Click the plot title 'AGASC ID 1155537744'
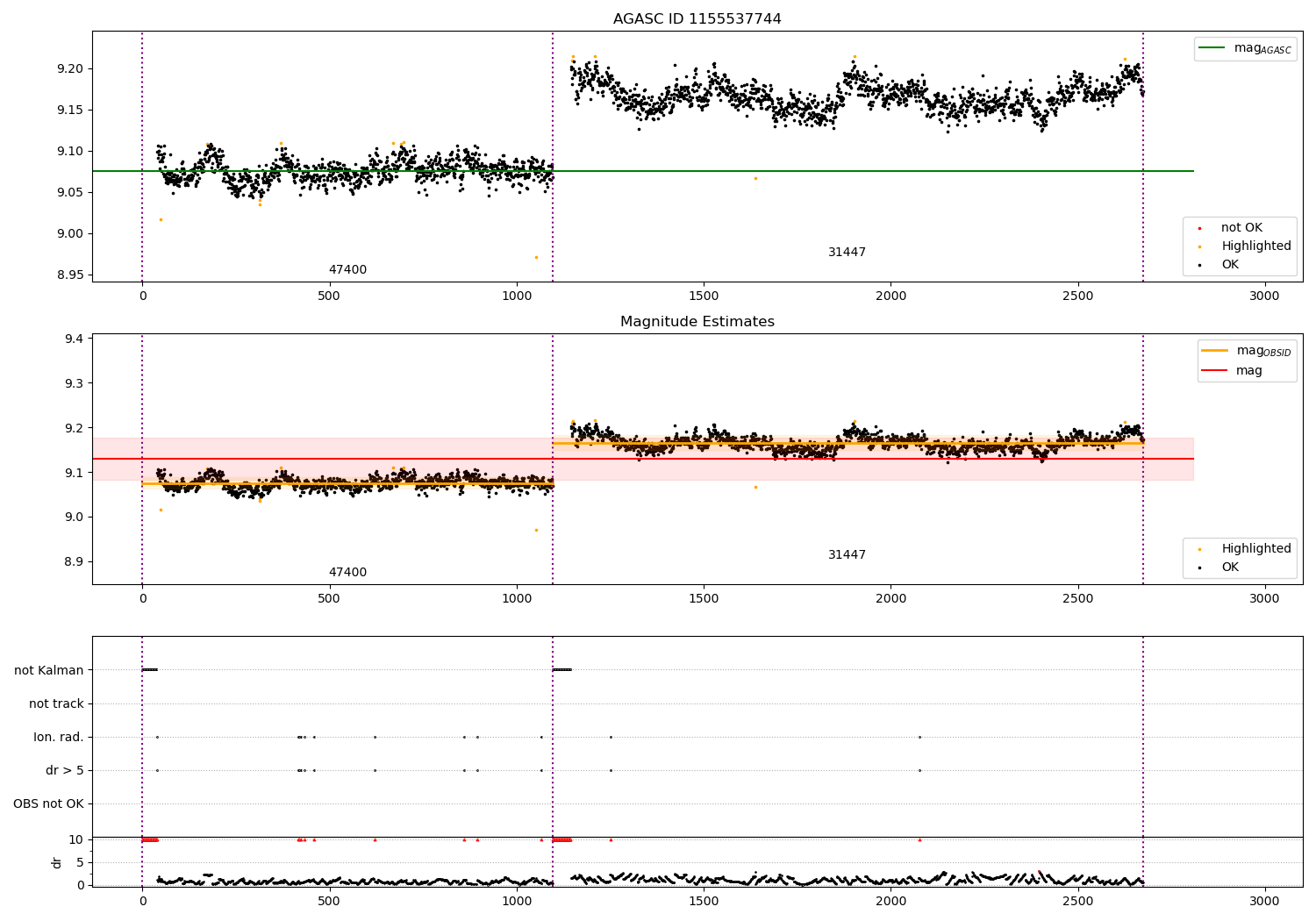Viewport: 1316px width, 921px height. click(x=697, y=18)
